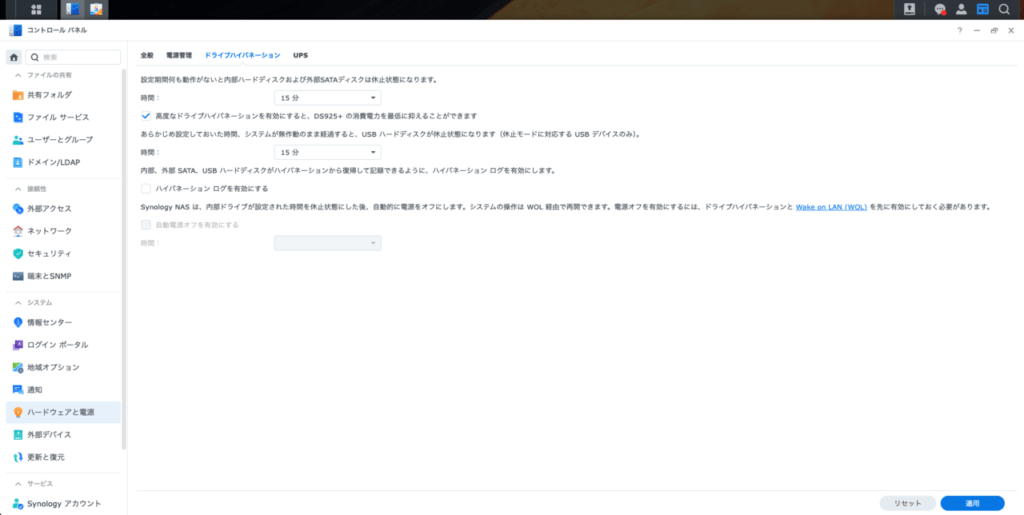Collapse the システム section

coord(18,303)
